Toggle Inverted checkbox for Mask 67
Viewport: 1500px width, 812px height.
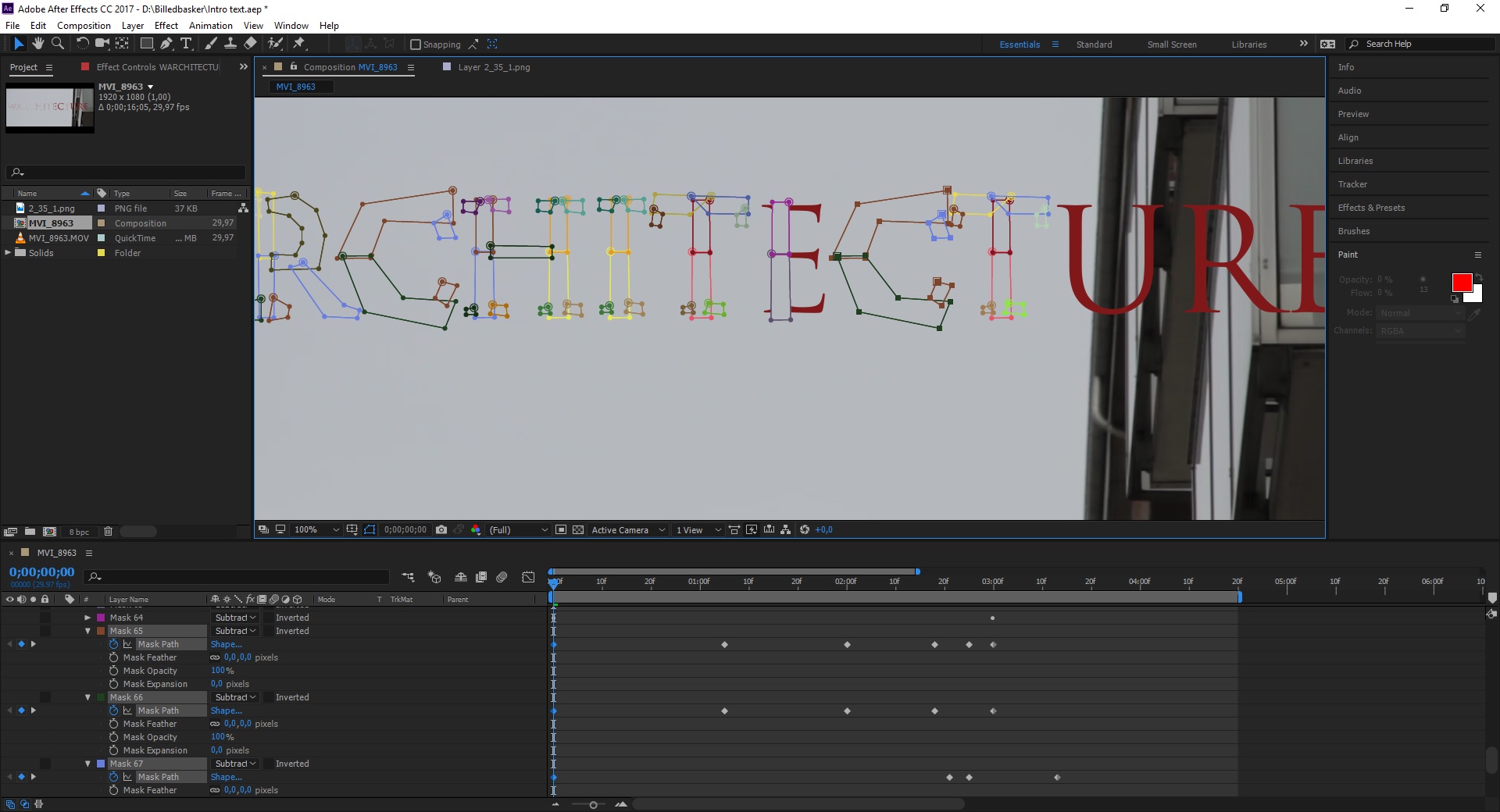click(268, 764)
